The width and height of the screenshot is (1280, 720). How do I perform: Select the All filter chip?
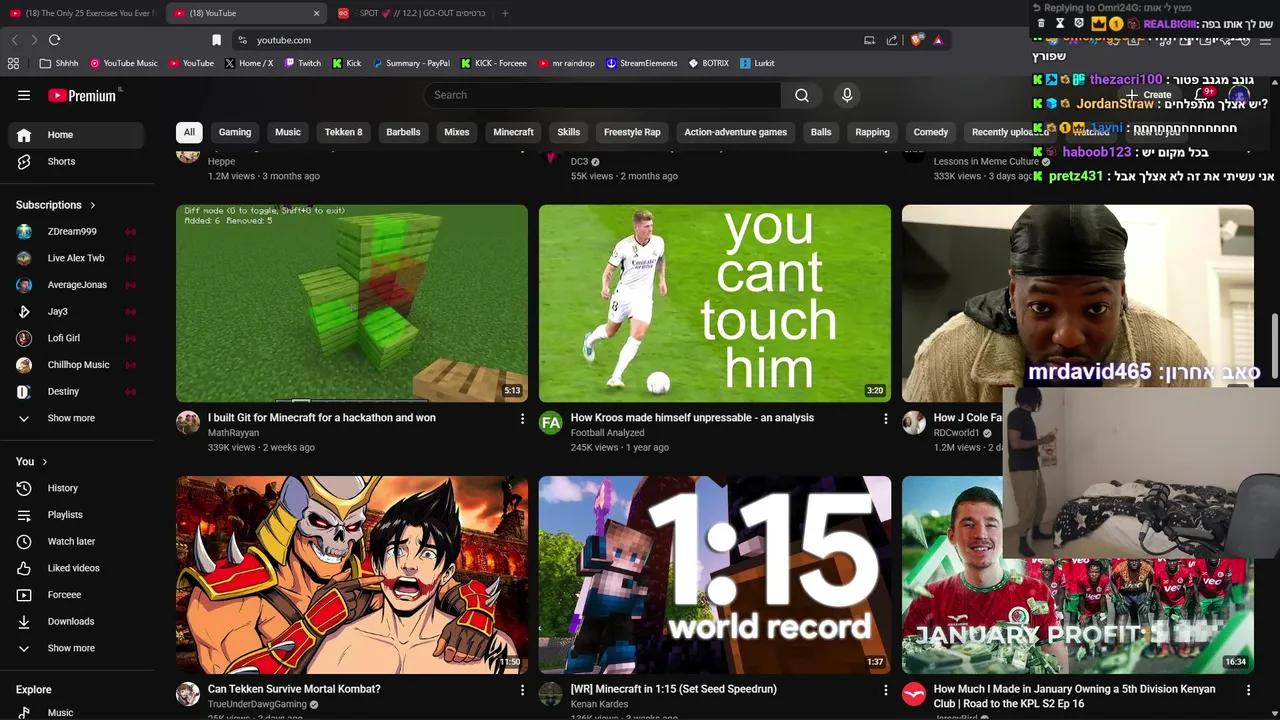tap(189, 132)
